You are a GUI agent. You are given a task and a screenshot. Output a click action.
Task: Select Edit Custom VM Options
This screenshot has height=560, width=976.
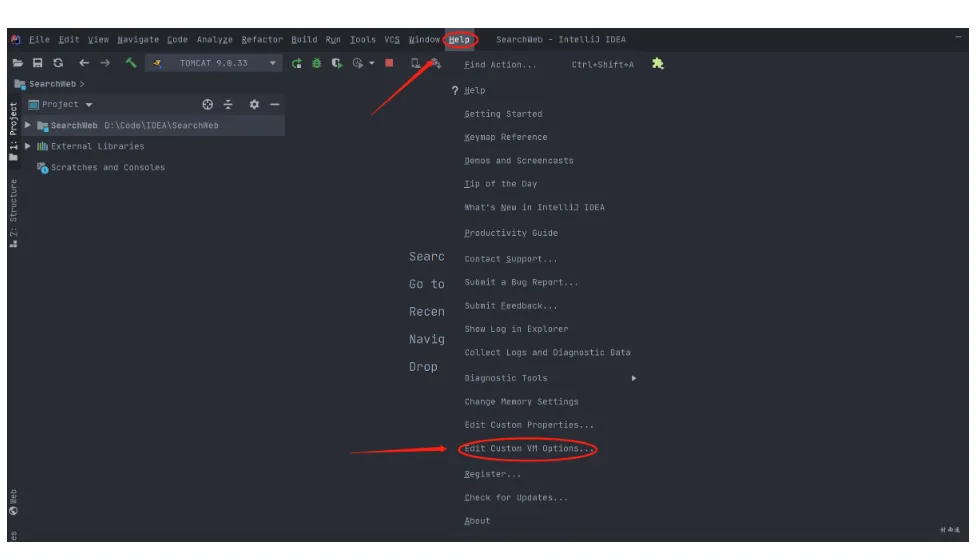coord(529,448)
